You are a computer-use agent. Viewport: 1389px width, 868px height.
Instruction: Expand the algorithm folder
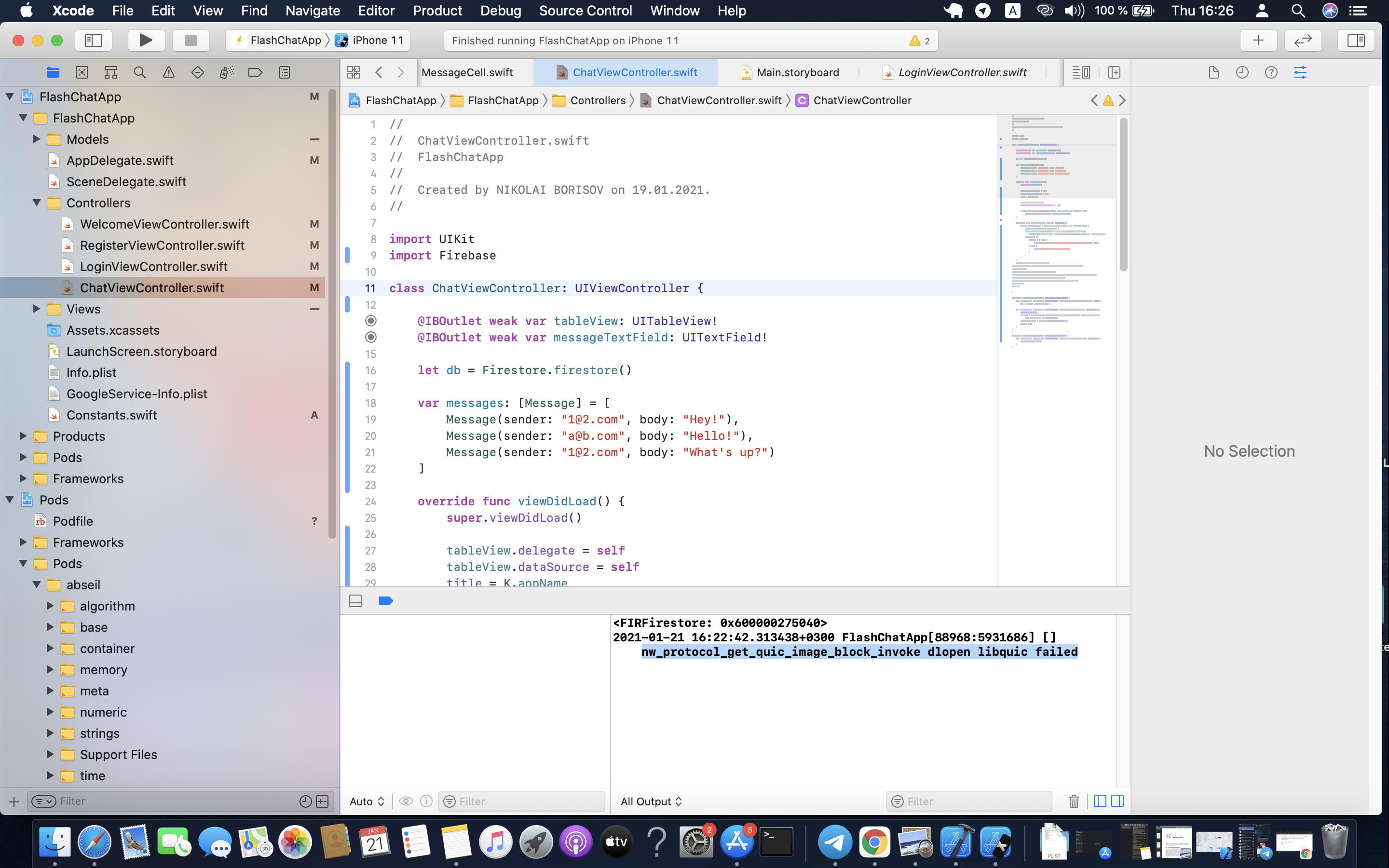tap(50, 606)
